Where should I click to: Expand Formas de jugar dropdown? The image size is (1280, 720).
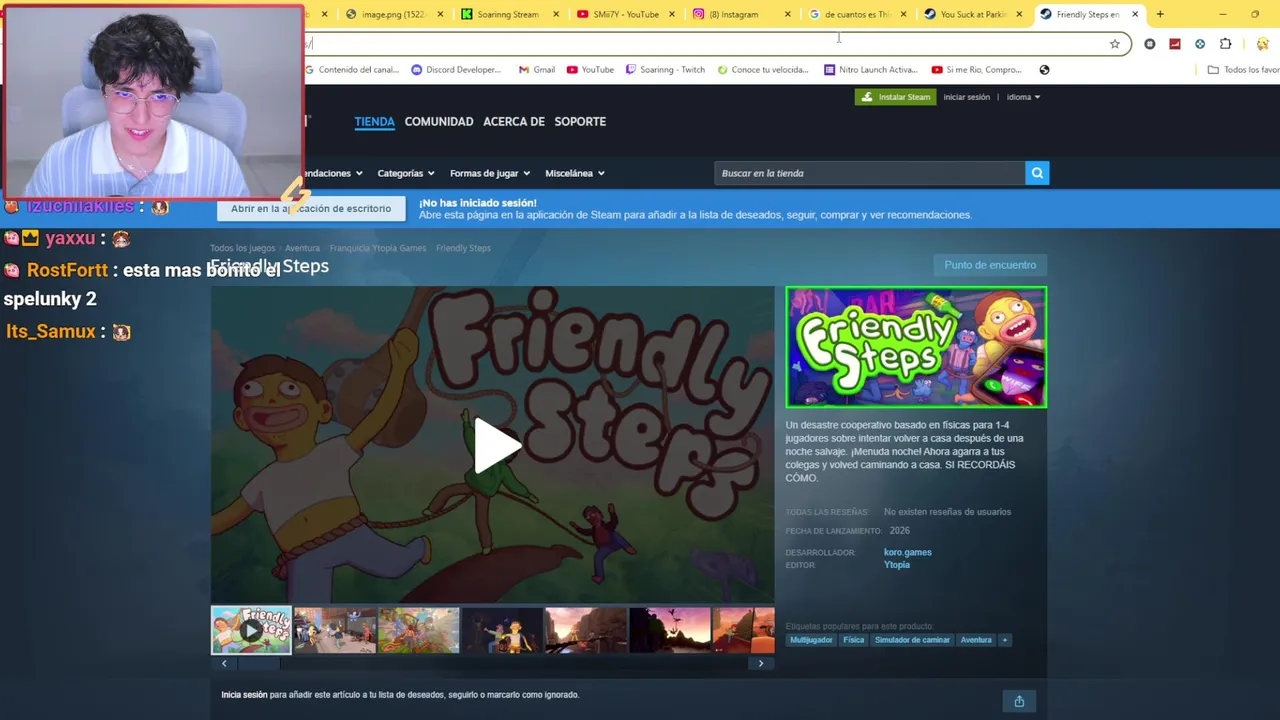[490, 173]
